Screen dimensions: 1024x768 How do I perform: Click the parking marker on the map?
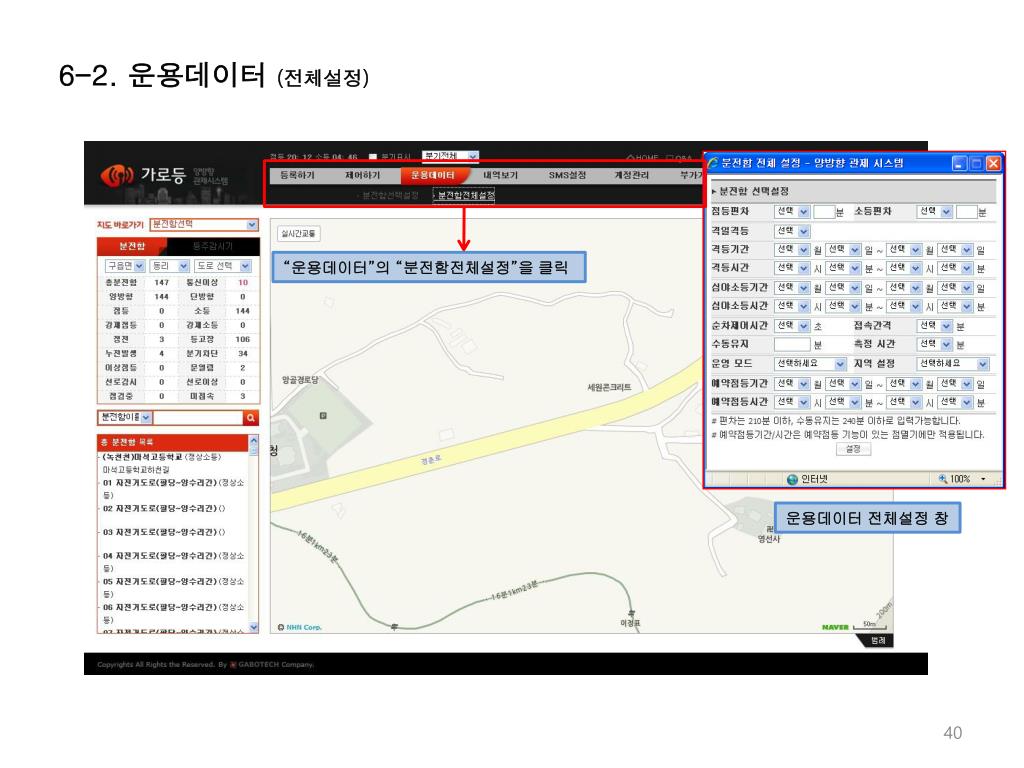click(323, 415)
